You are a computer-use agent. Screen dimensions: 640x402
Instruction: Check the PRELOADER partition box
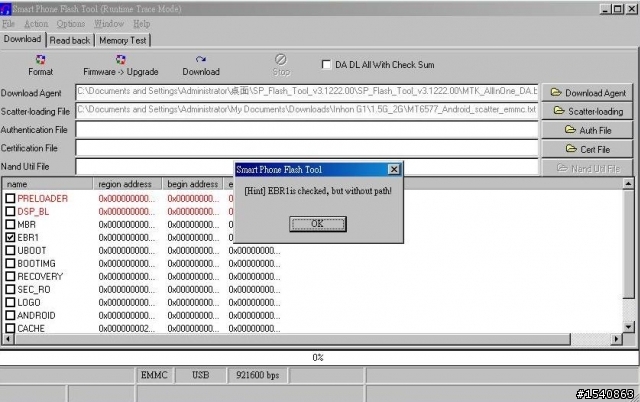click(10, 198)
